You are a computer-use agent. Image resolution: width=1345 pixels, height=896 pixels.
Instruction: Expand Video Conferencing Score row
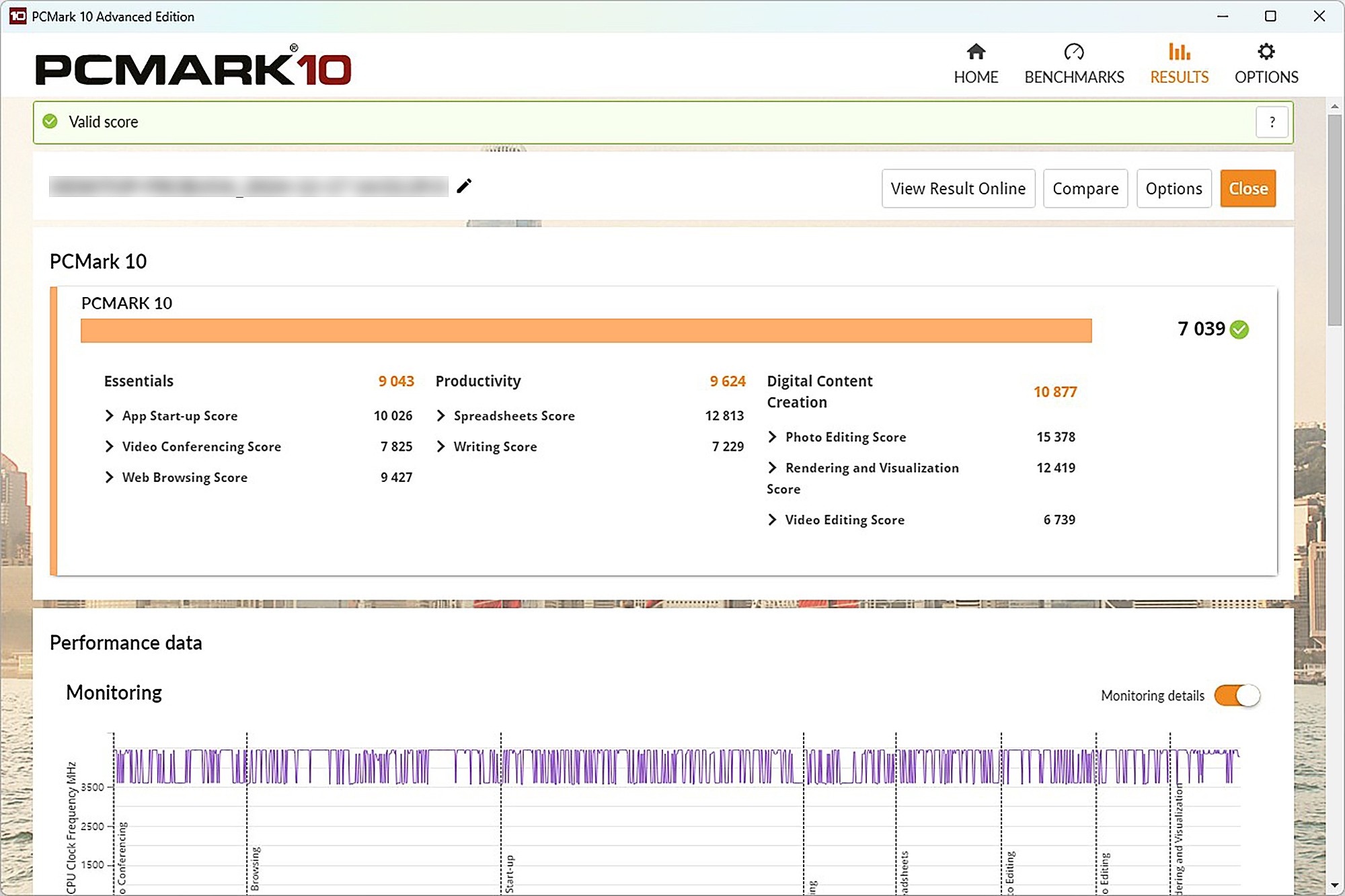click(110, 446)
